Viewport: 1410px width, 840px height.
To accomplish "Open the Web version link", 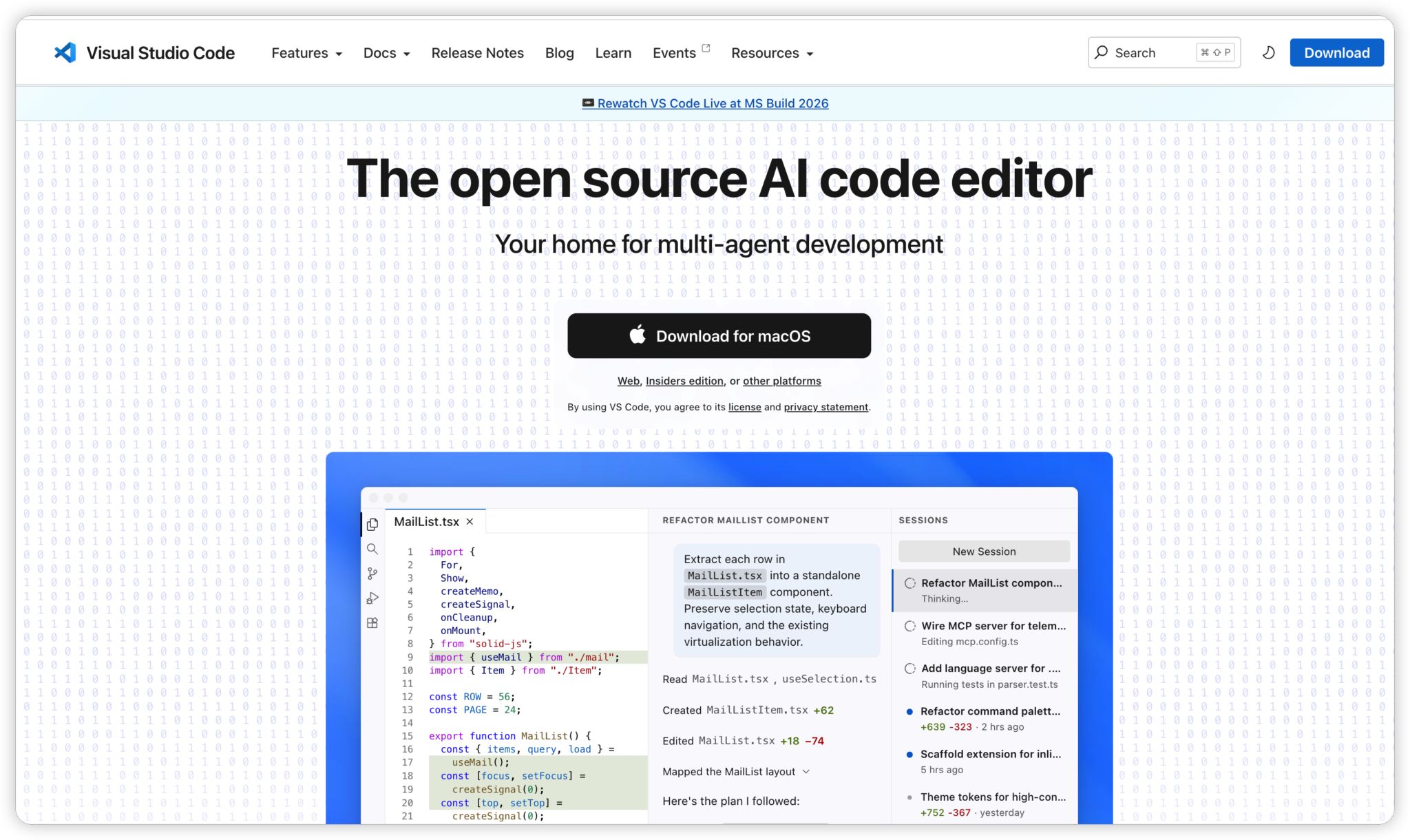I will [x=629, y=381].
